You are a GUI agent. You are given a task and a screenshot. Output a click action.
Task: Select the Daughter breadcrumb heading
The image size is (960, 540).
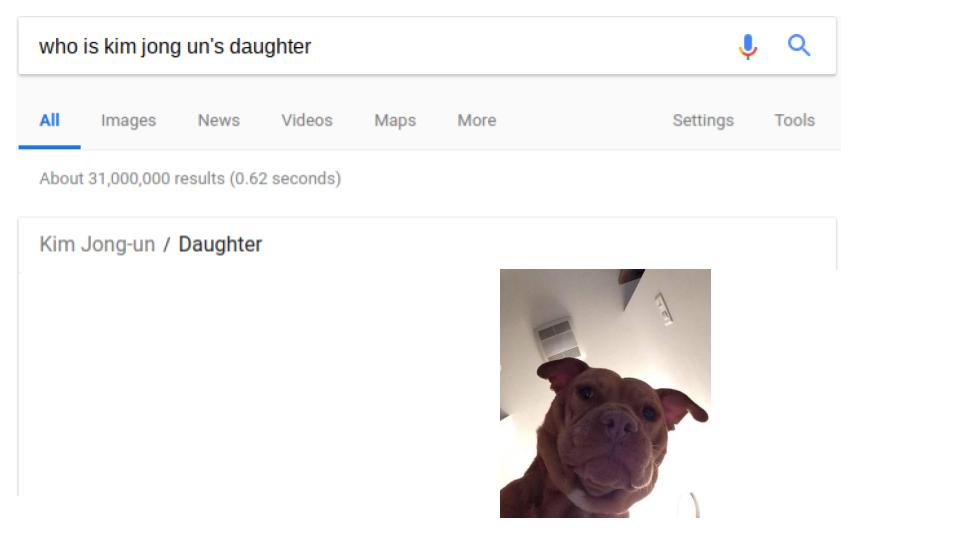[220, 244]
